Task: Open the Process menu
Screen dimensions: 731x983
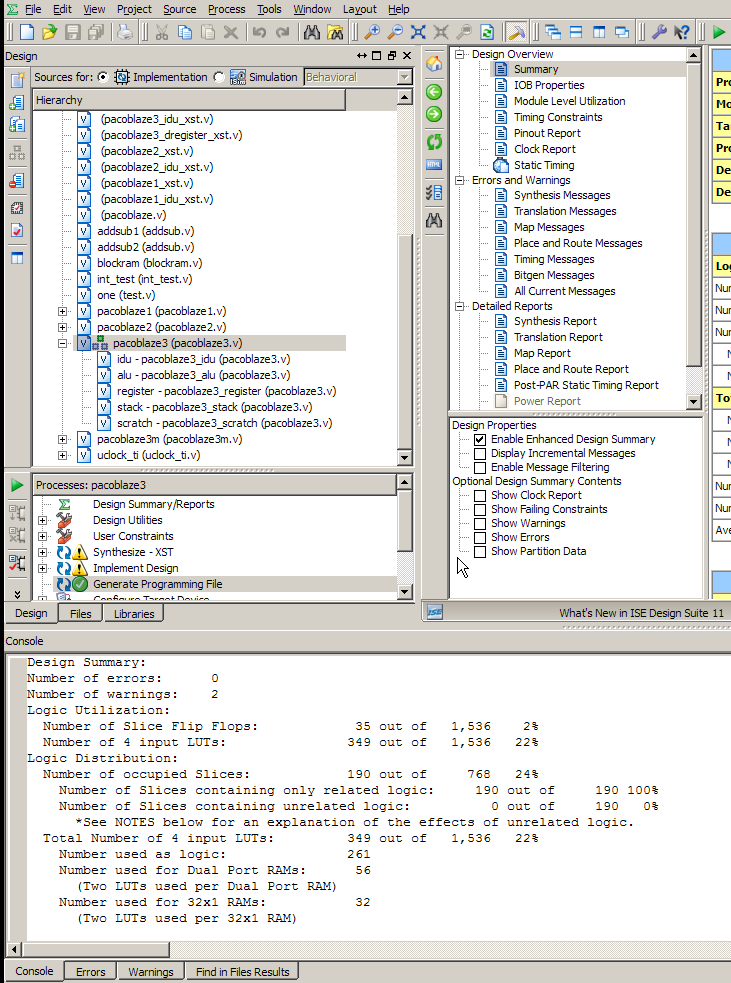Action: click(x=226, y=9)
